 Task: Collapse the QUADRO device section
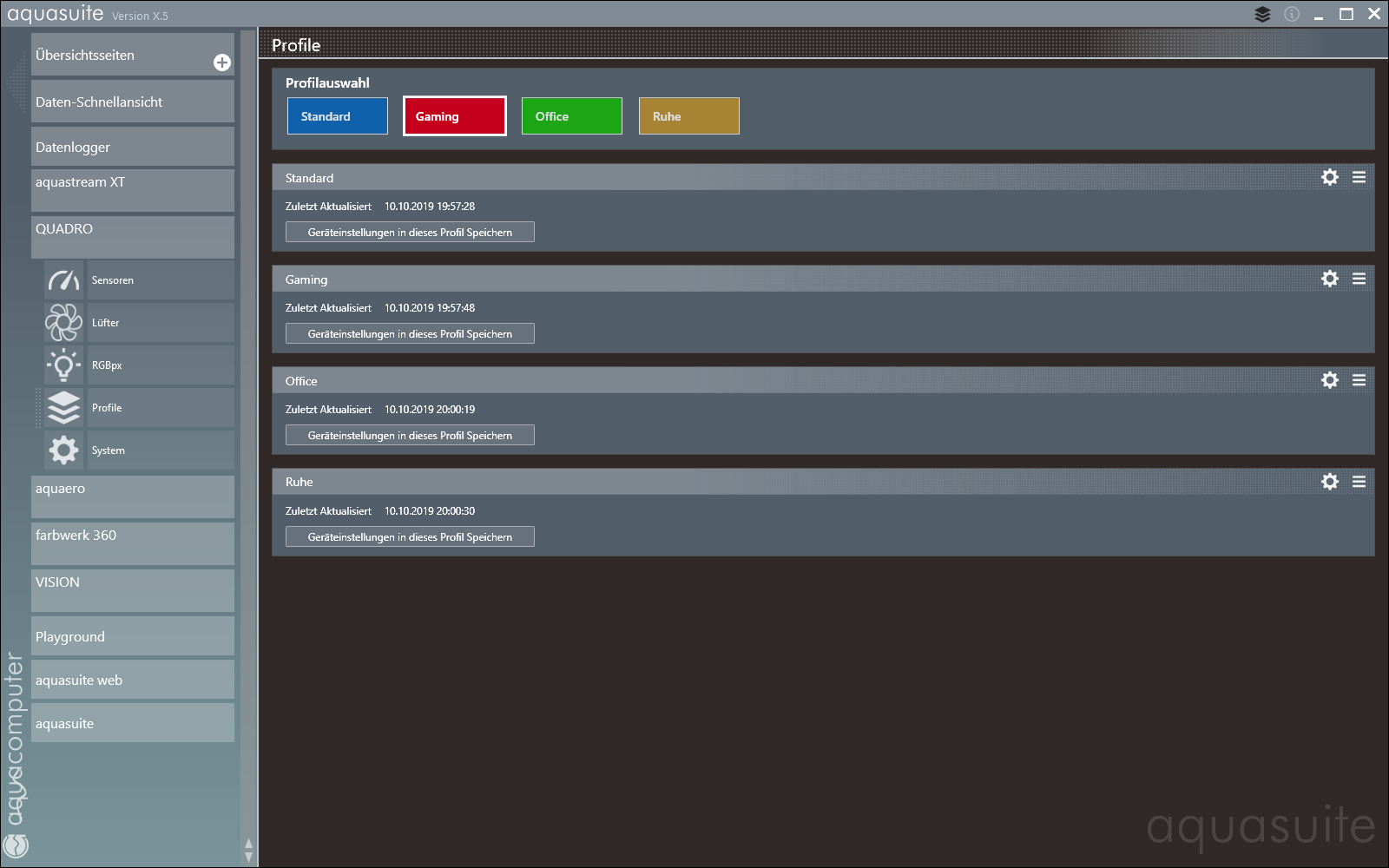133,237
